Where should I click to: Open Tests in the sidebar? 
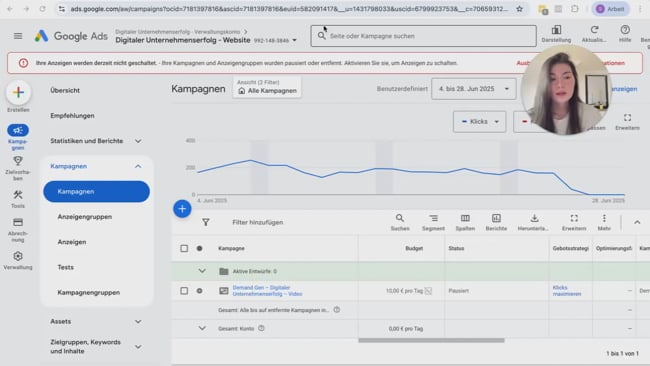point(65,267)
